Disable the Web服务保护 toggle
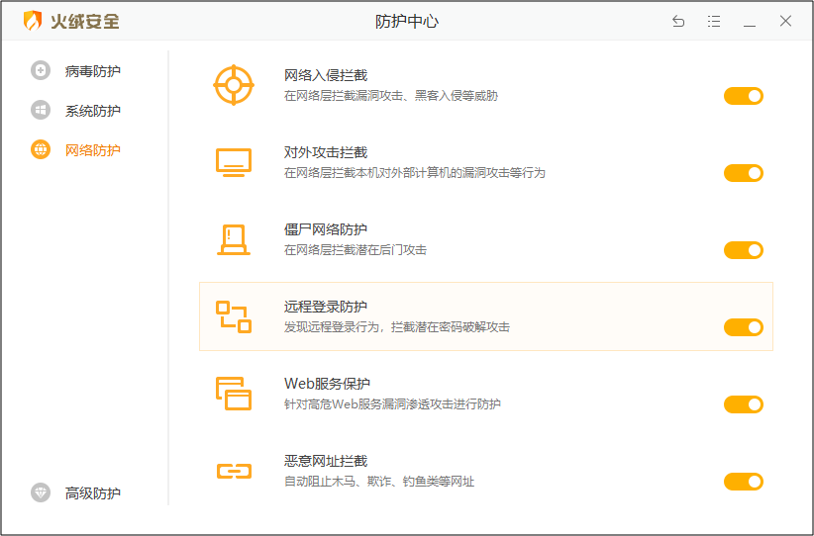This screenshot has width=814, height=536. 743,405
